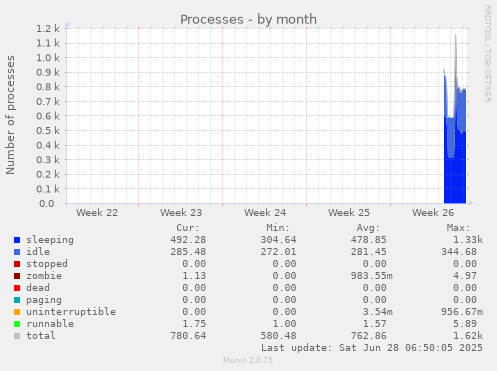The height and width of the screenshot is (371, 497).
Task: Click idle minimum value 272.01
Action: click(278, 252)
